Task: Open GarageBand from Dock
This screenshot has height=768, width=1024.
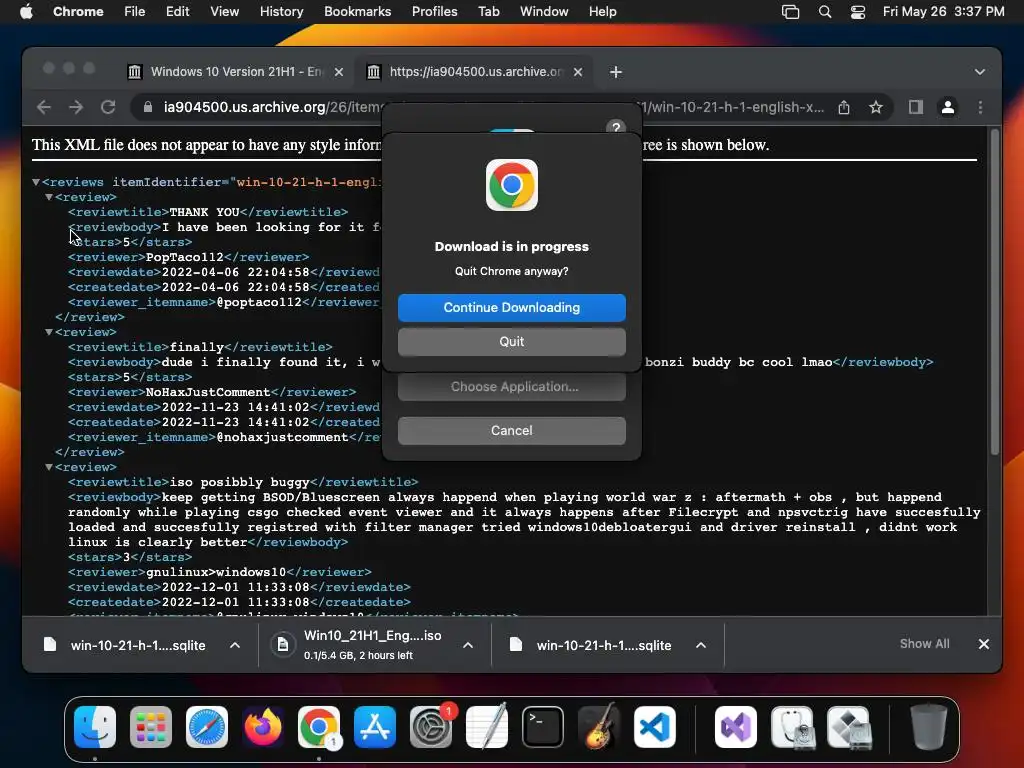Action: pyautogui.click(x=599, y=727)
